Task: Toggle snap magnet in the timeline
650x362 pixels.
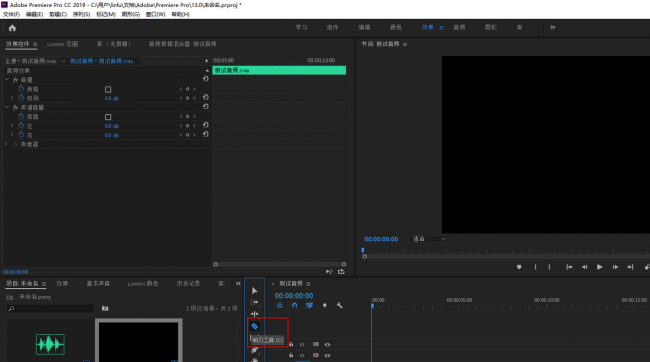Action: tap(294, 305)
